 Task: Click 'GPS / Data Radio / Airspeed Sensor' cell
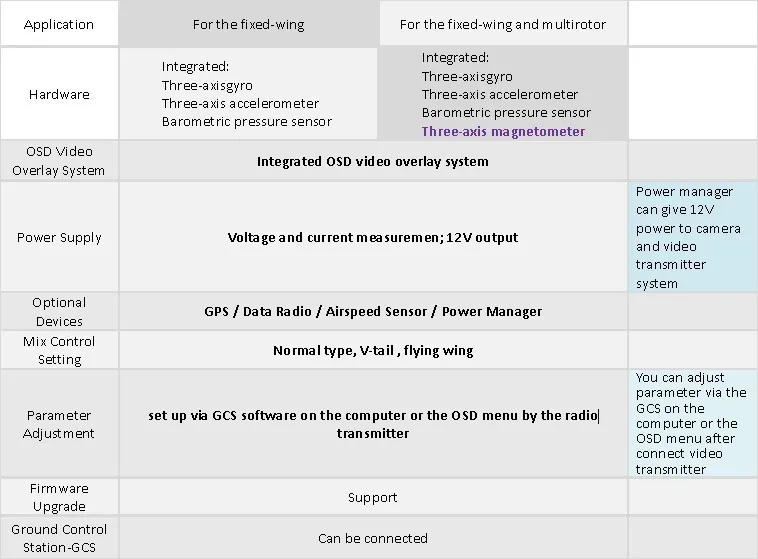pyautogui.click(x=373, y=311)
